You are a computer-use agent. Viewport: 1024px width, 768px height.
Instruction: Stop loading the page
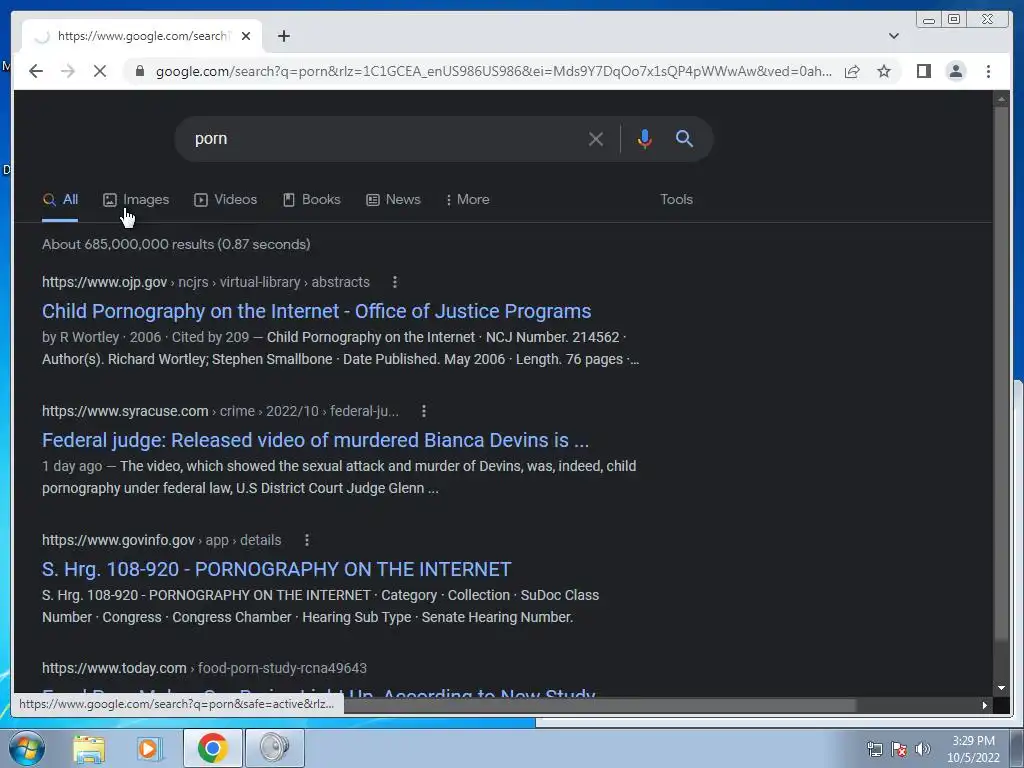(100, 71)
